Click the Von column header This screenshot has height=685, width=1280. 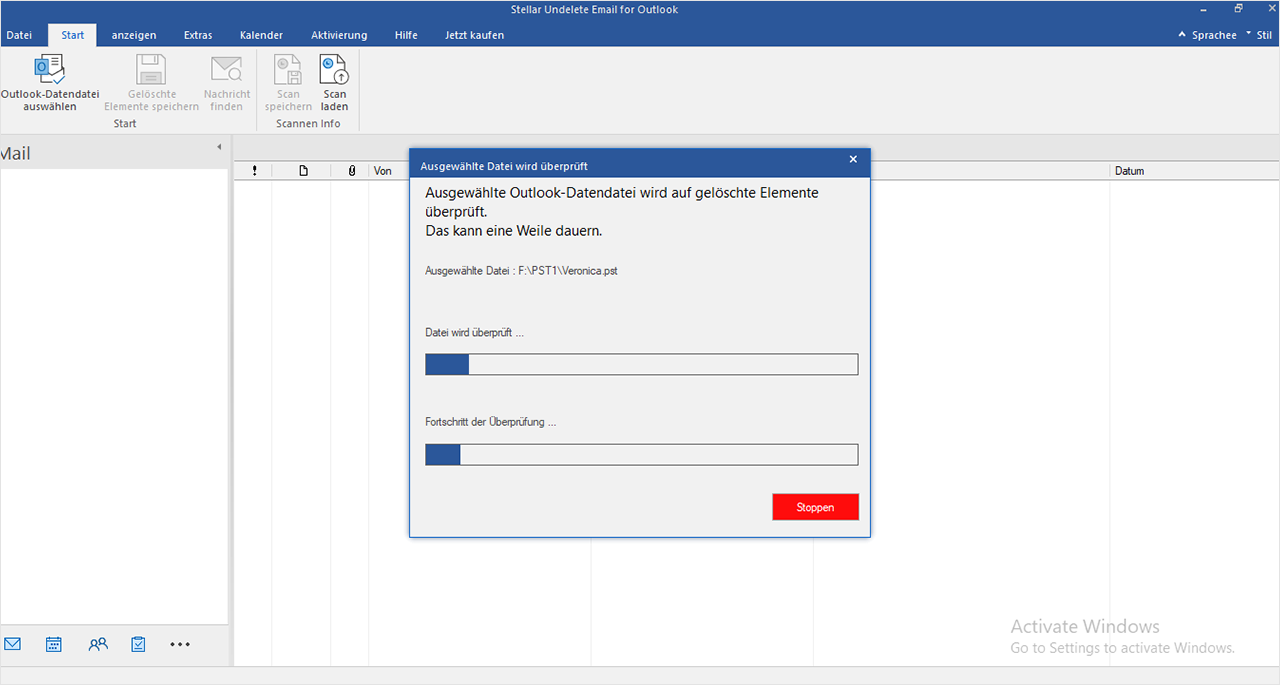(382, 171)
